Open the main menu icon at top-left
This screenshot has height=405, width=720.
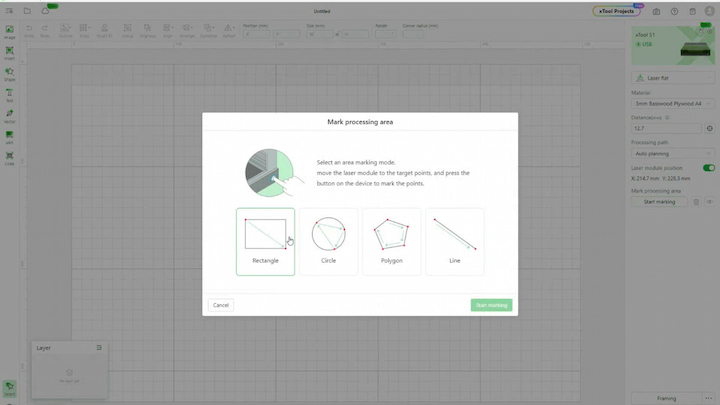tap(9, 11)
